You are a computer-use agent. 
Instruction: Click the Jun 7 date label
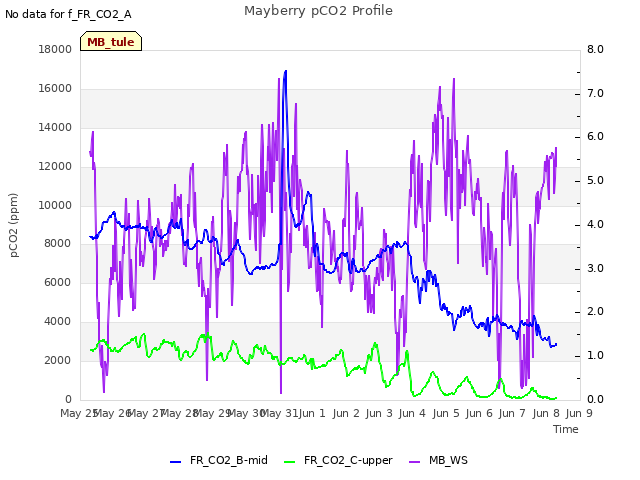pyautogui.click(x=512, y=414)
